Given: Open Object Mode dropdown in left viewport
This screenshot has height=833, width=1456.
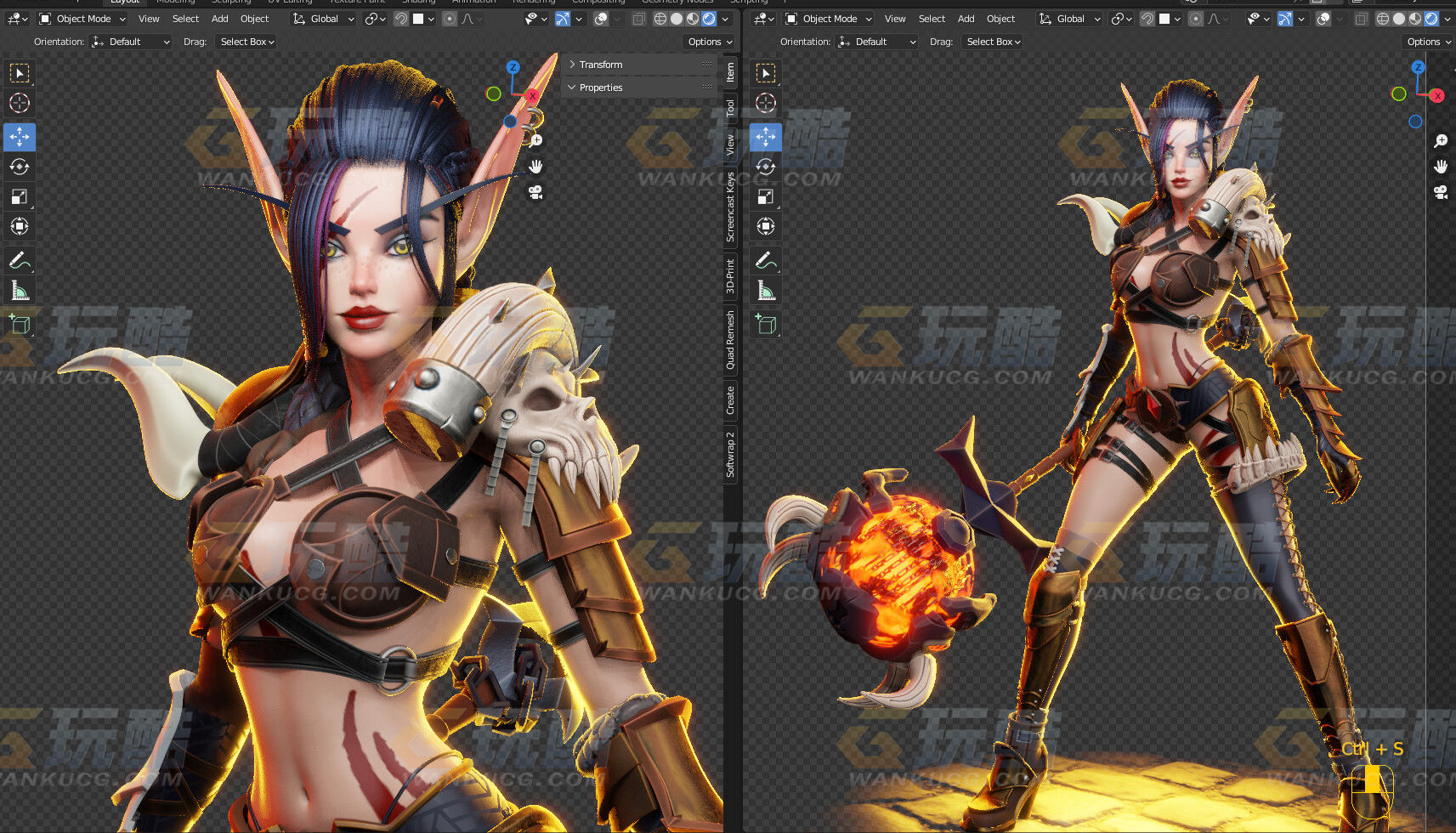Looking at the screenshot, I should coord(82,19).
